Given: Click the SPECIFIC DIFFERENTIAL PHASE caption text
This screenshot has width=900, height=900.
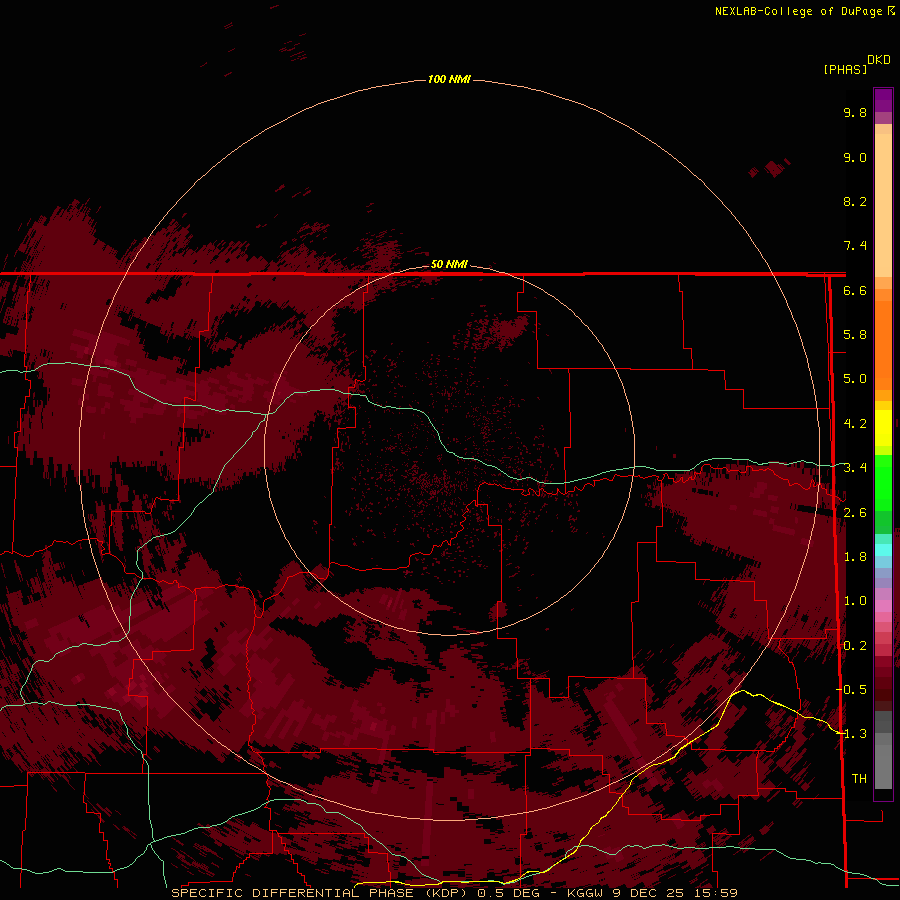Looking at the screenshot, I should tap(293, 893).
